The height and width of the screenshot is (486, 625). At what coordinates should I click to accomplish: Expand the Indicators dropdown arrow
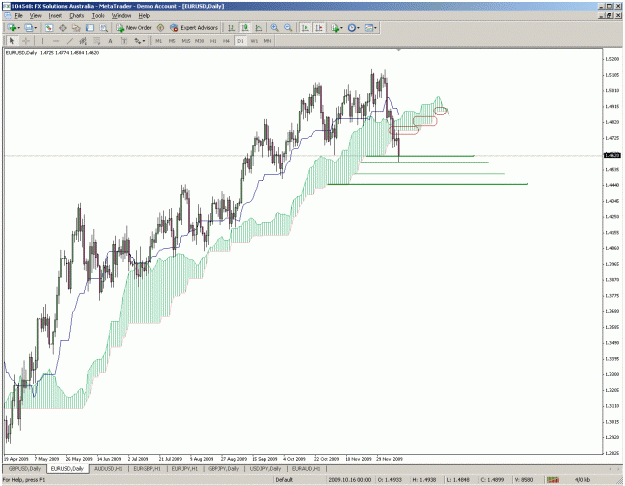(341, 28)
